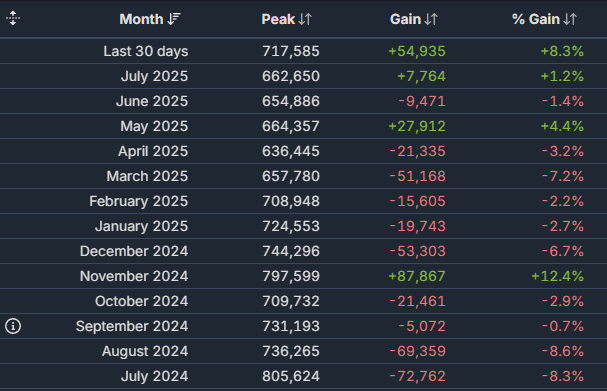Select the December 2024 row label
Screen dimensions: 607x391
134,251
